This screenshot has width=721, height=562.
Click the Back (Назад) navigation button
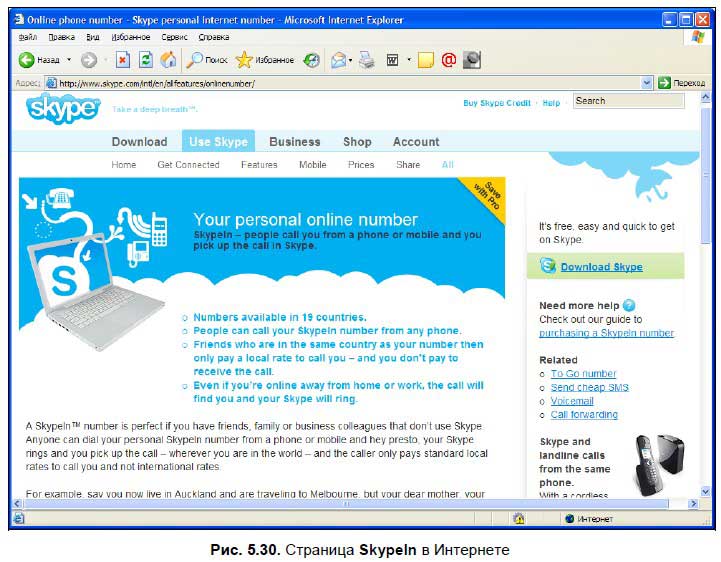[40, 60]
